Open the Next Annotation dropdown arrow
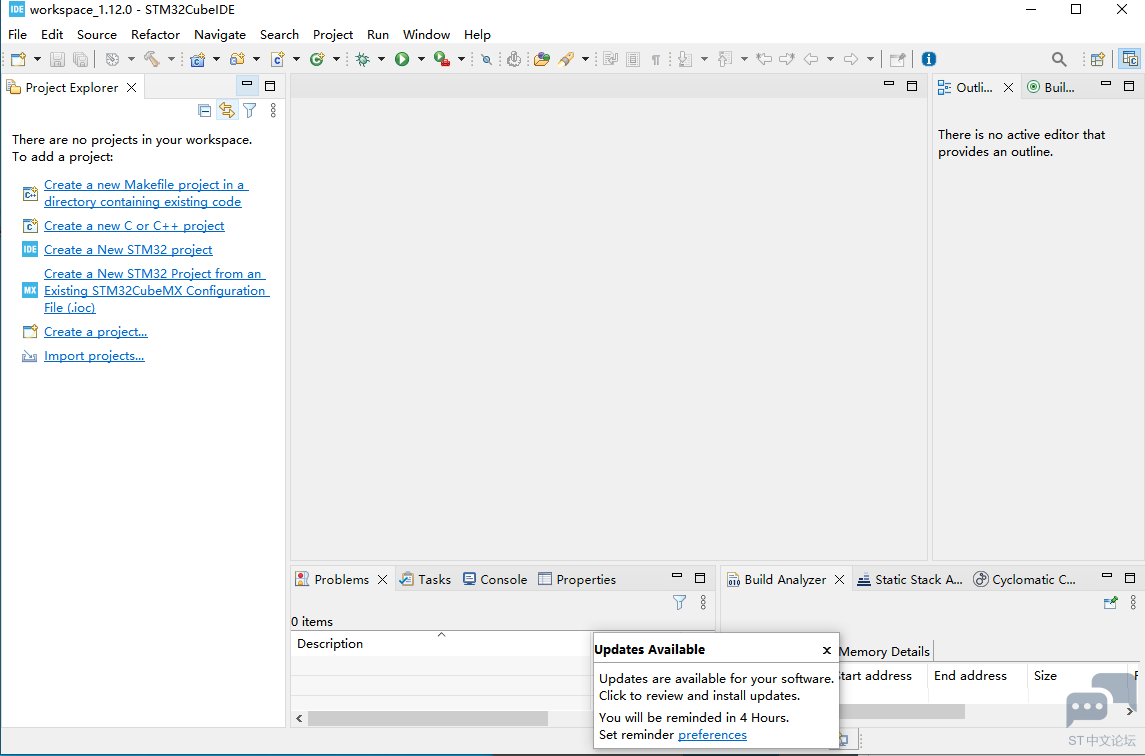The image size is (1145, 756). tap(704, 59)
